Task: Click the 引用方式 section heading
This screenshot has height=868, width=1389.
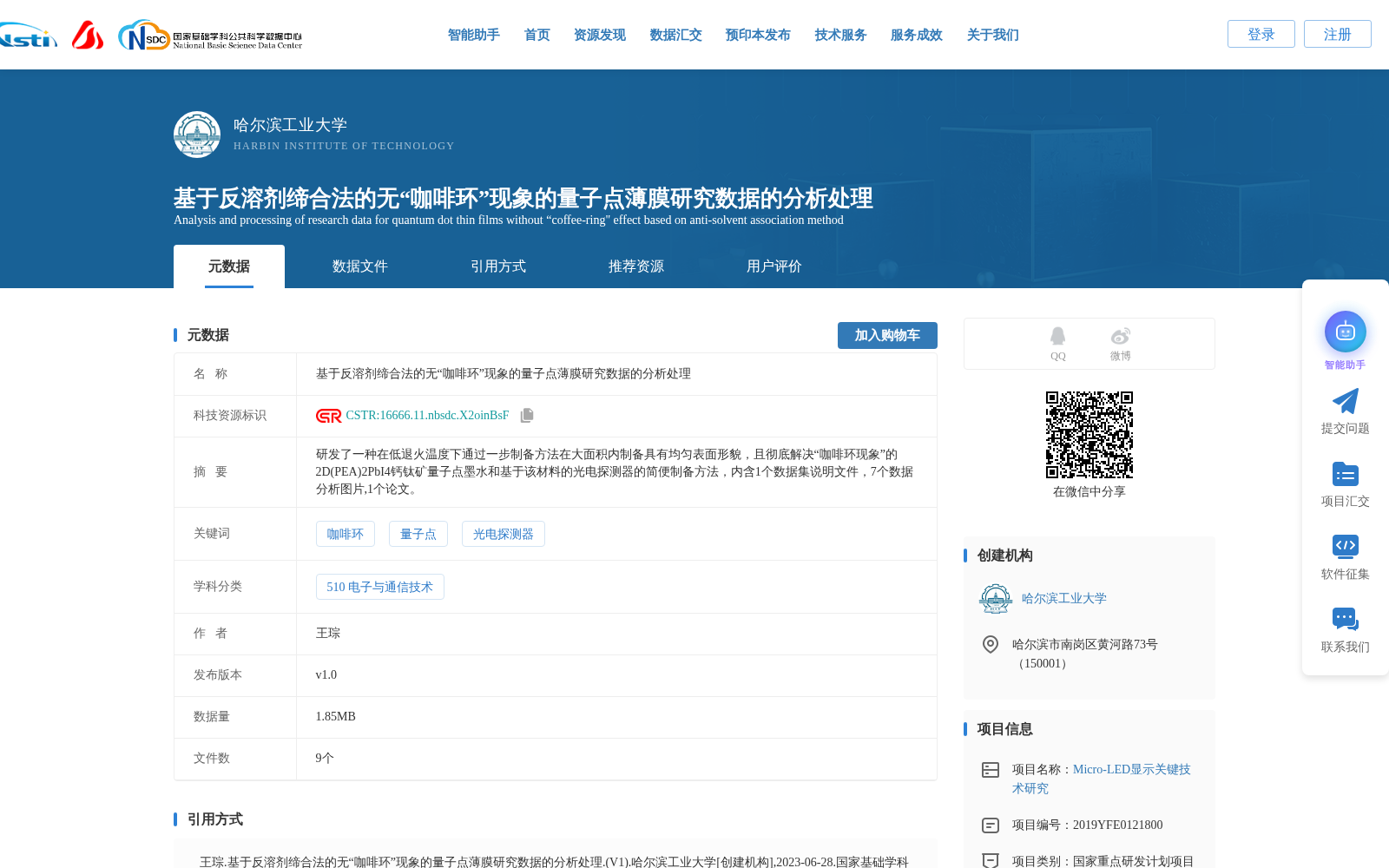Action: click(x=215, y=819)
